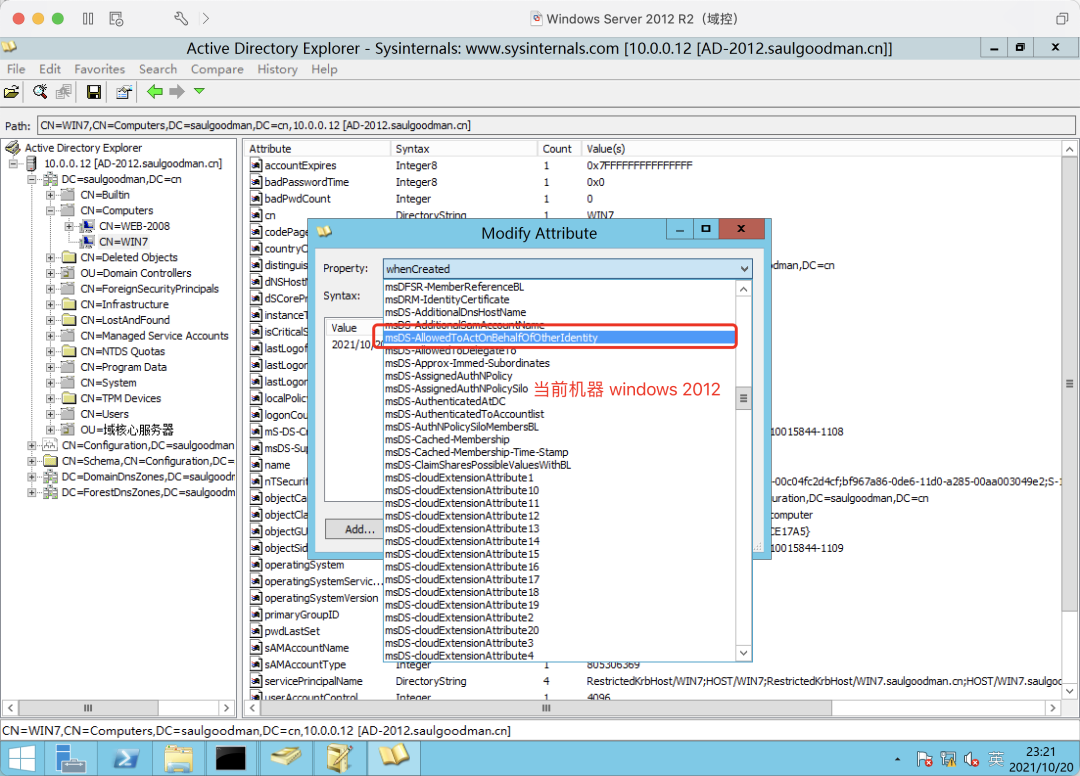
Task: Select DC=ForestDnsZones partition in tree
Action: 148,492
